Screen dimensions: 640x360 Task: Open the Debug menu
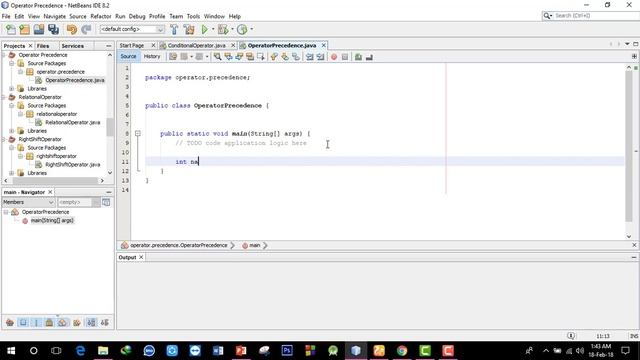pos(137,16)
